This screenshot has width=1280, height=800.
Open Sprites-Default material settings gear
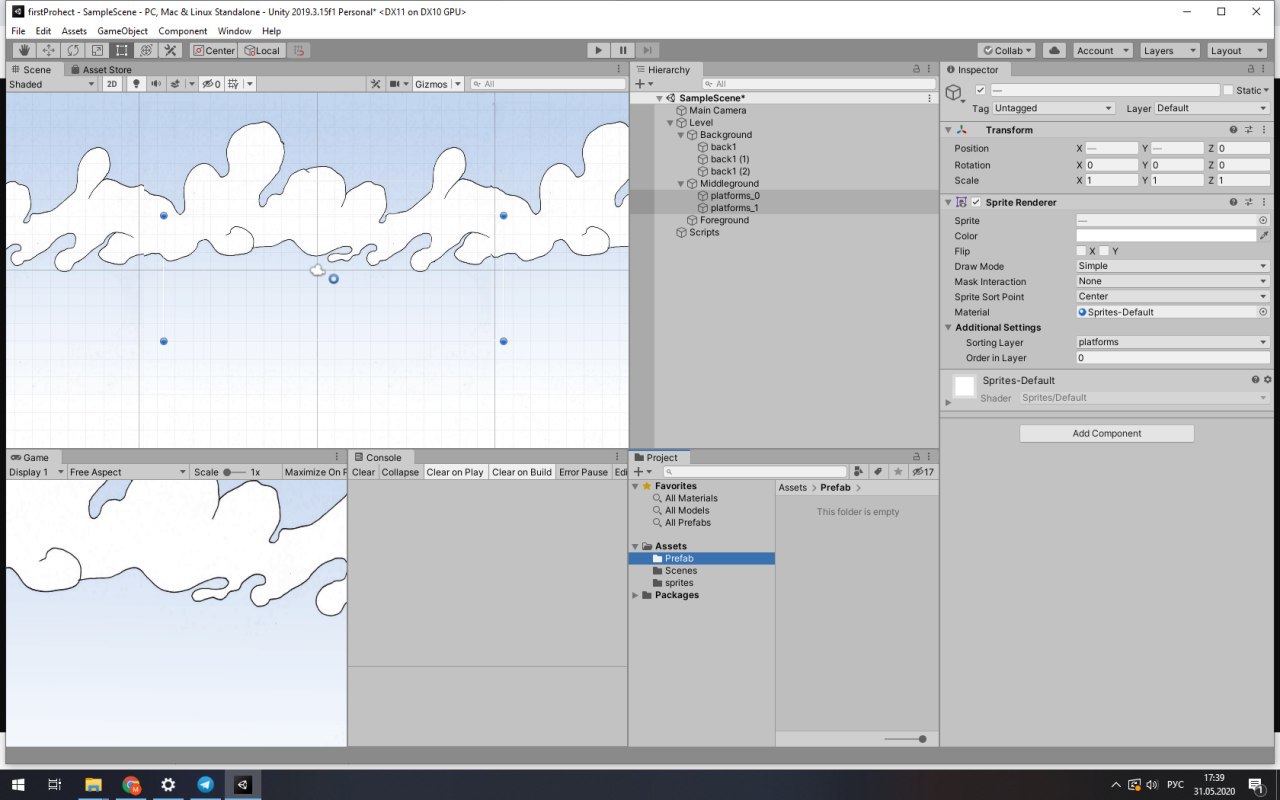(x=1268, y=380)
